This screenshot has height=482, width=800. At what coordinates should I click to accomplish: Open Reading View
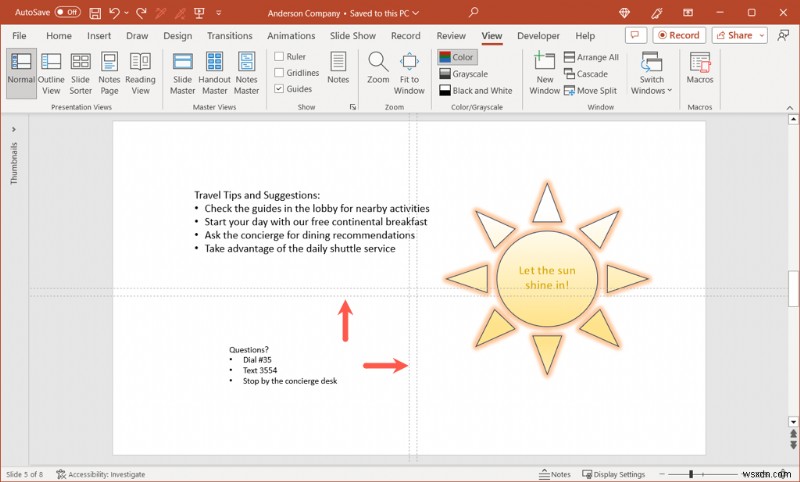click(140, 73)
